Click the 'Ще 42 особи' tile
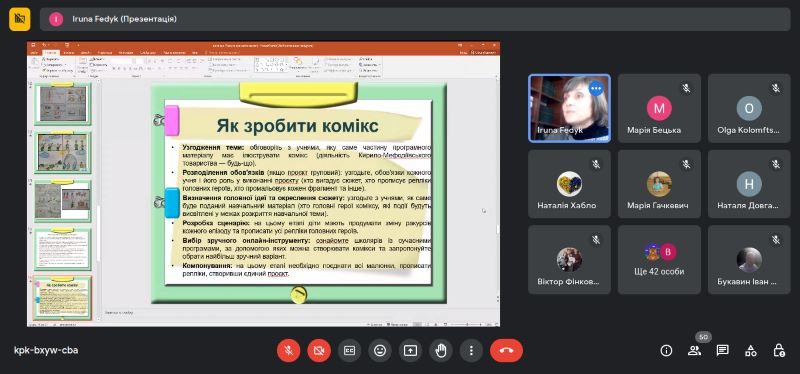Viewport: 800px width, 374px height. (659, 260)
